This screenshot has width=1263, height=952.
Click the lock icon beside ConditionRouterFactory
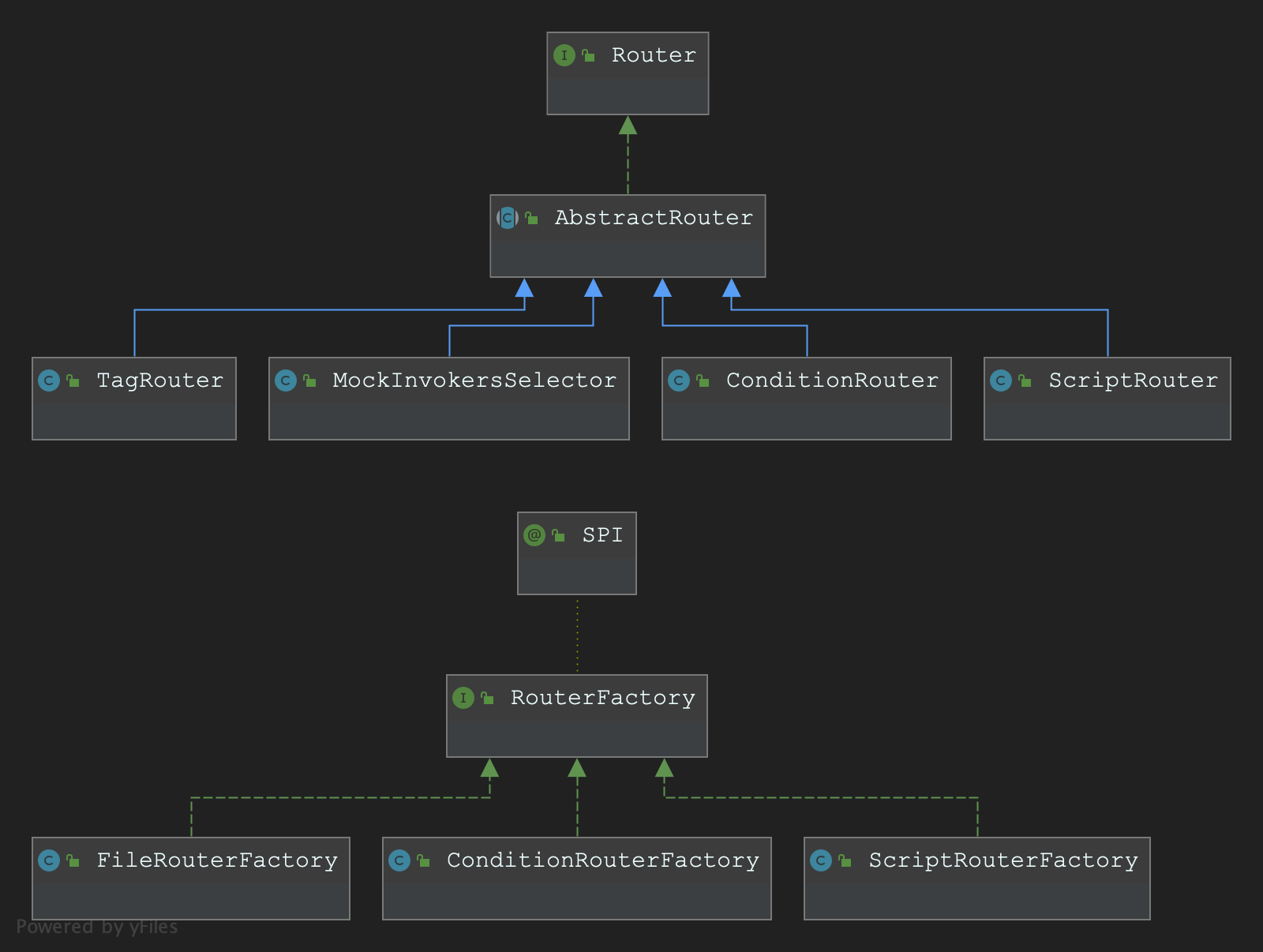[423, 860]
